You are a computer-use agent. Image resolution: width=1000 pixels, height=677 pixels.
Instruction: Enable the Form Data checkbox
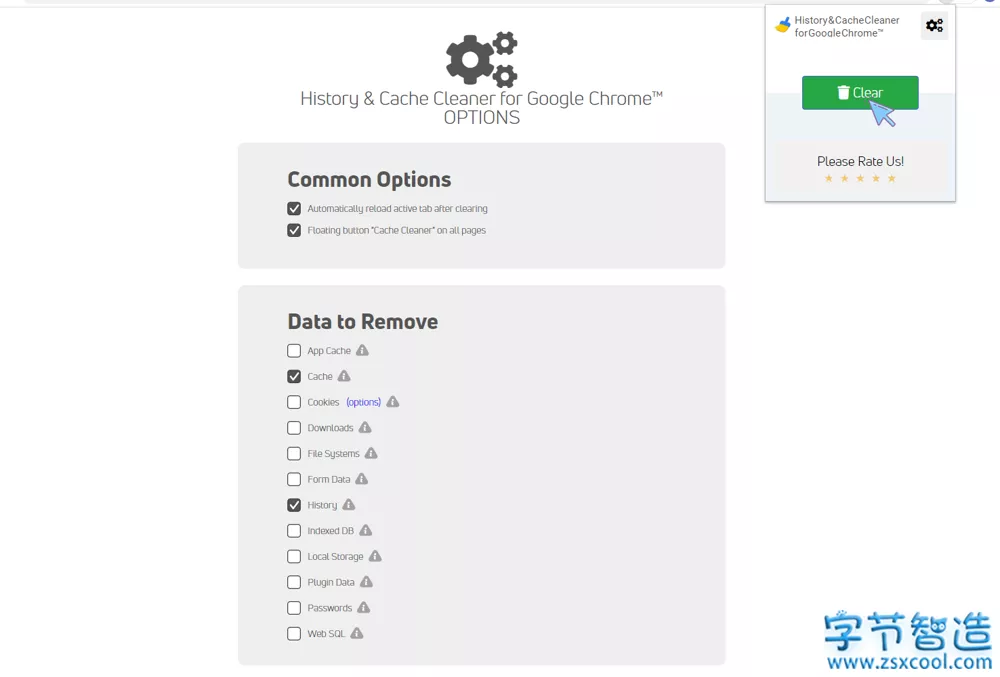(294, 480)
